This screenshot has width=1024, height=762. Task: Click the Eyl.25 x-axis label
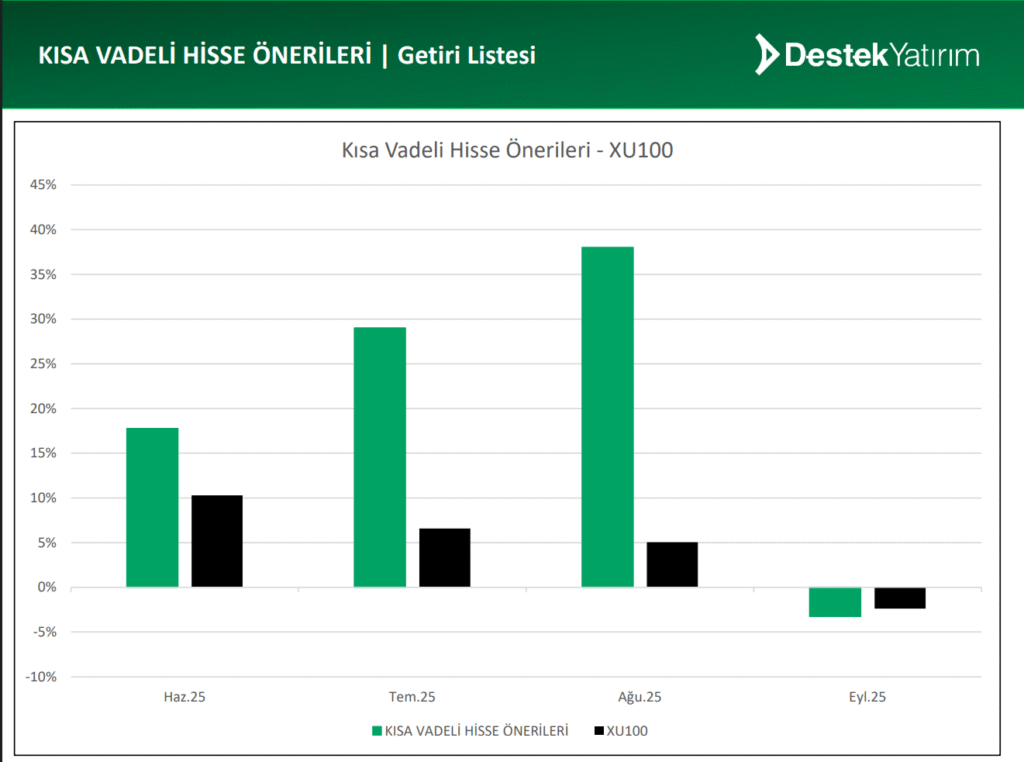867,697
